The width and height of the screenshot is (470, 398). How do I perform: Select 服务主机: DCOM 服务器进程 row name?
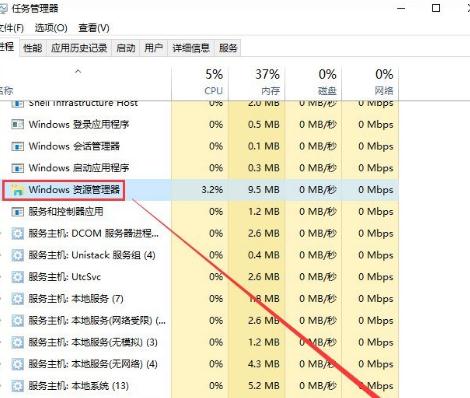click(93, 233)
